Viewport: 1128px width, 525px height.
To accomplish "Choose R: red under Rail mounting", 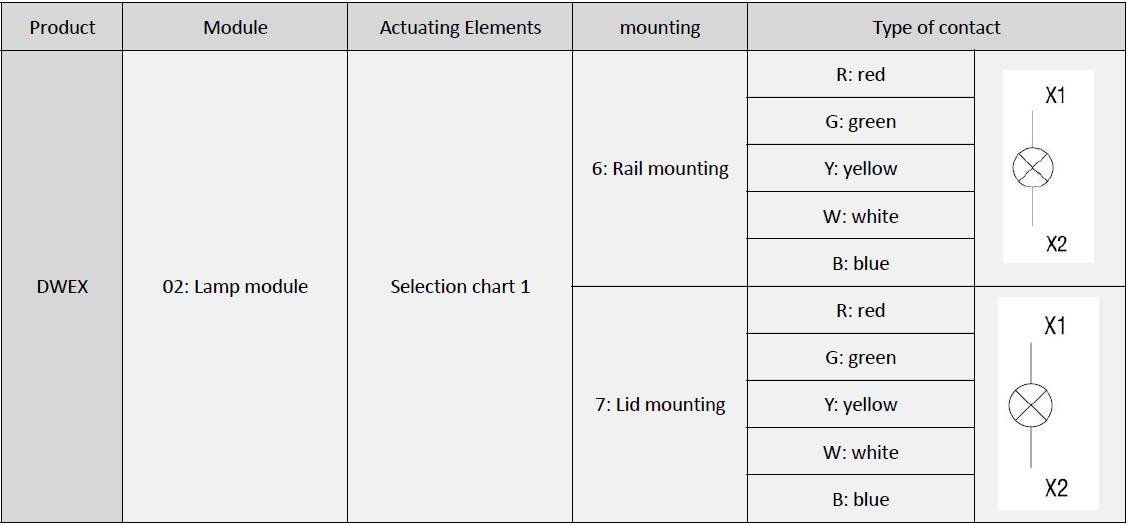I will (860, 75).
